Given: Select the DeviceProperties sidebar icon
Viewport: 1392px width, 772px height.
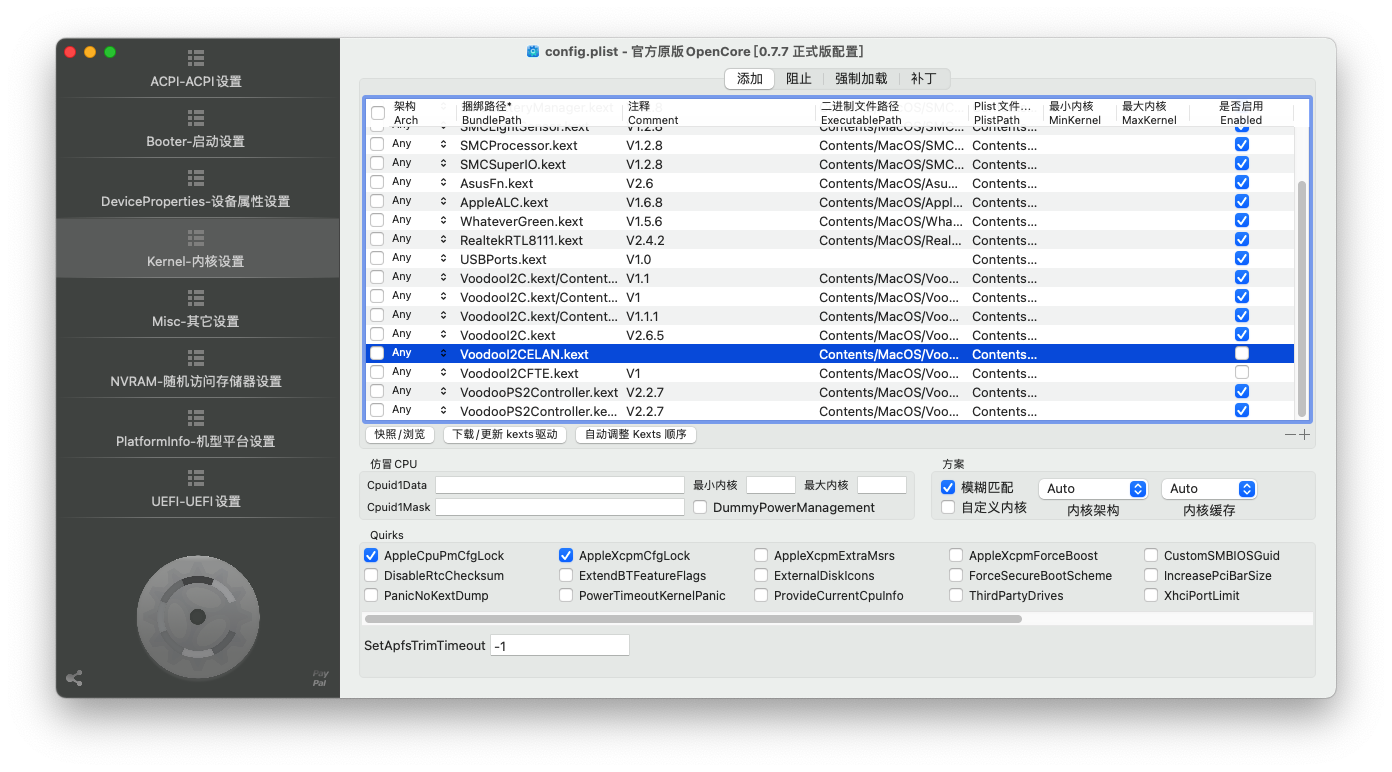Looking at the screenshot, I should pos(196,179).
